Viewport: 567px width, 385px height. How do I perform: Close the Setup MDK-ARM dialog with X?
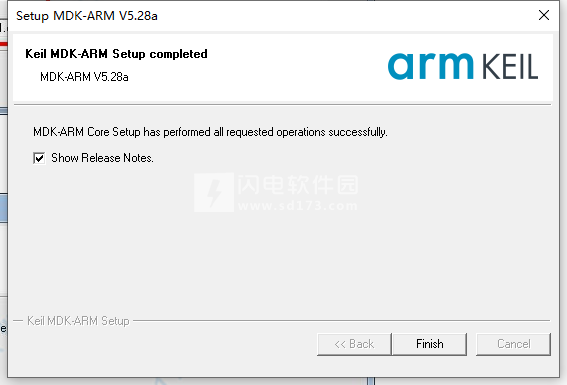(x=544, y=15)
